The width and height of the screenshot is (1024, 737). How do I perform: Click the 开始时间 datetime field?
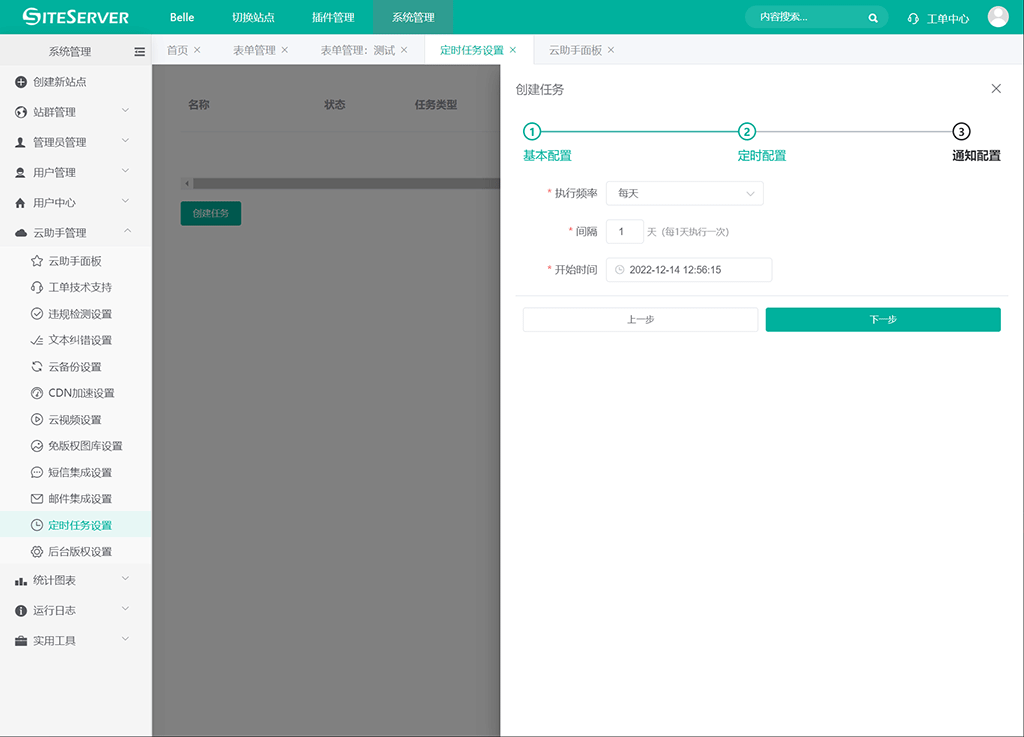[689, 270]
